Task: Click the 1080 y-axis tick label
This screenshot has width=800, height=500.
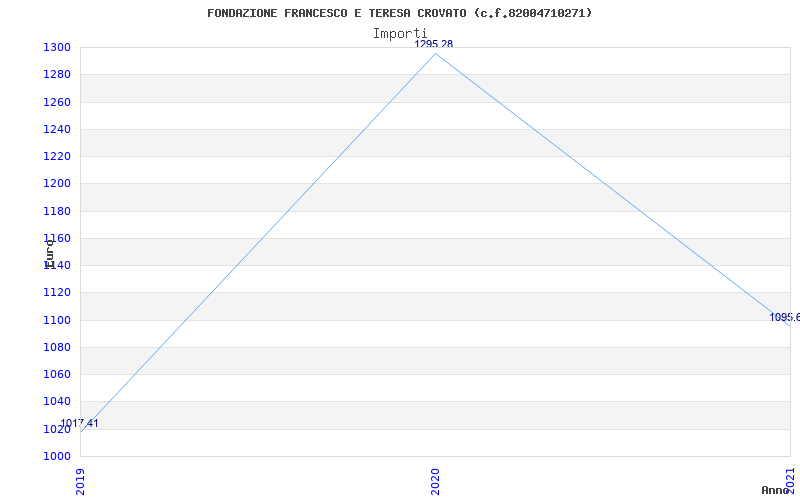Action: (57, 347)
